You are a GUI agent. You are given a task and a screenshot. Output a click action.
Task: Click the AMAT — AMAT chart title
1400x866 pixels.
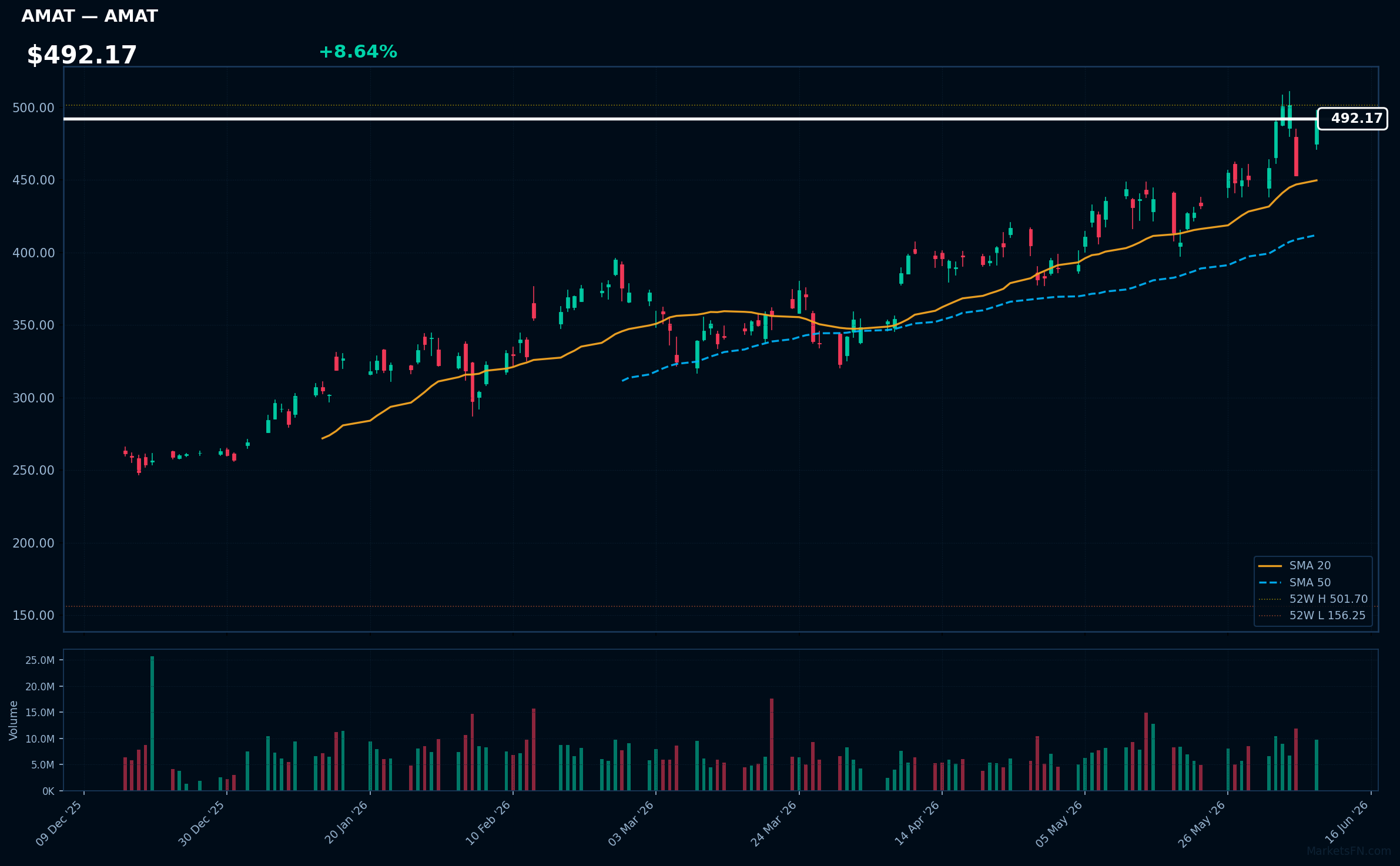click(90, 16)
